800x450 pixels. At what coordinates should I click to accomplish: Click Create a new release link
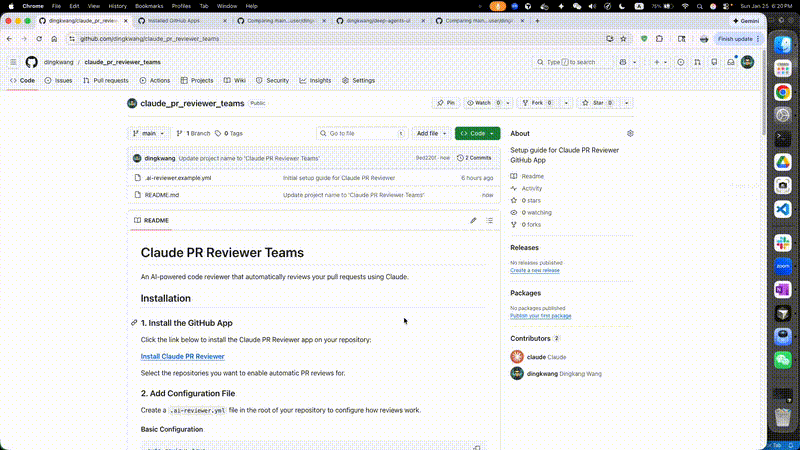[535, 270]
